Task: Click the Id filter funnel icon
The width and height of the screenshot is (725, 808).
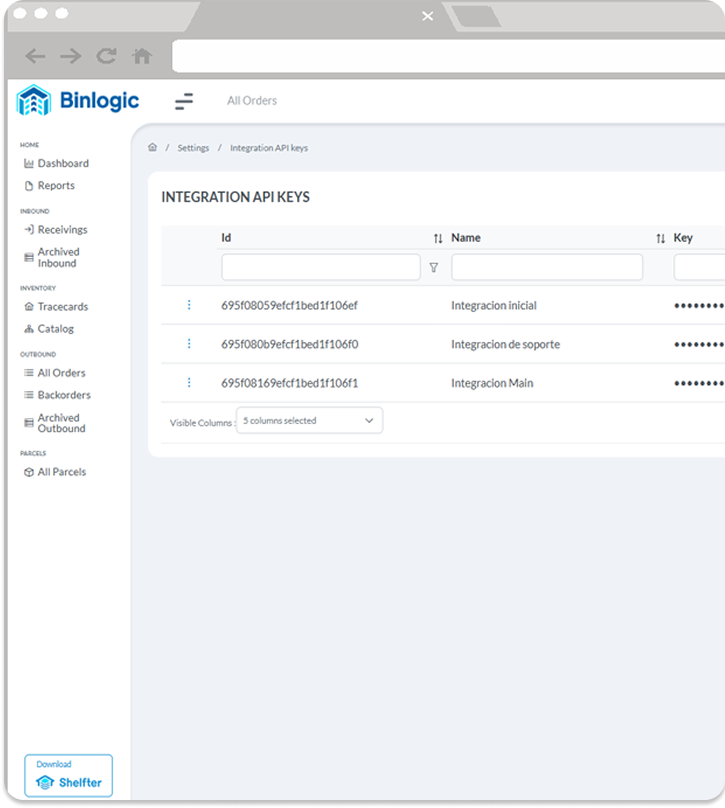Action: [x=434, y=267]
